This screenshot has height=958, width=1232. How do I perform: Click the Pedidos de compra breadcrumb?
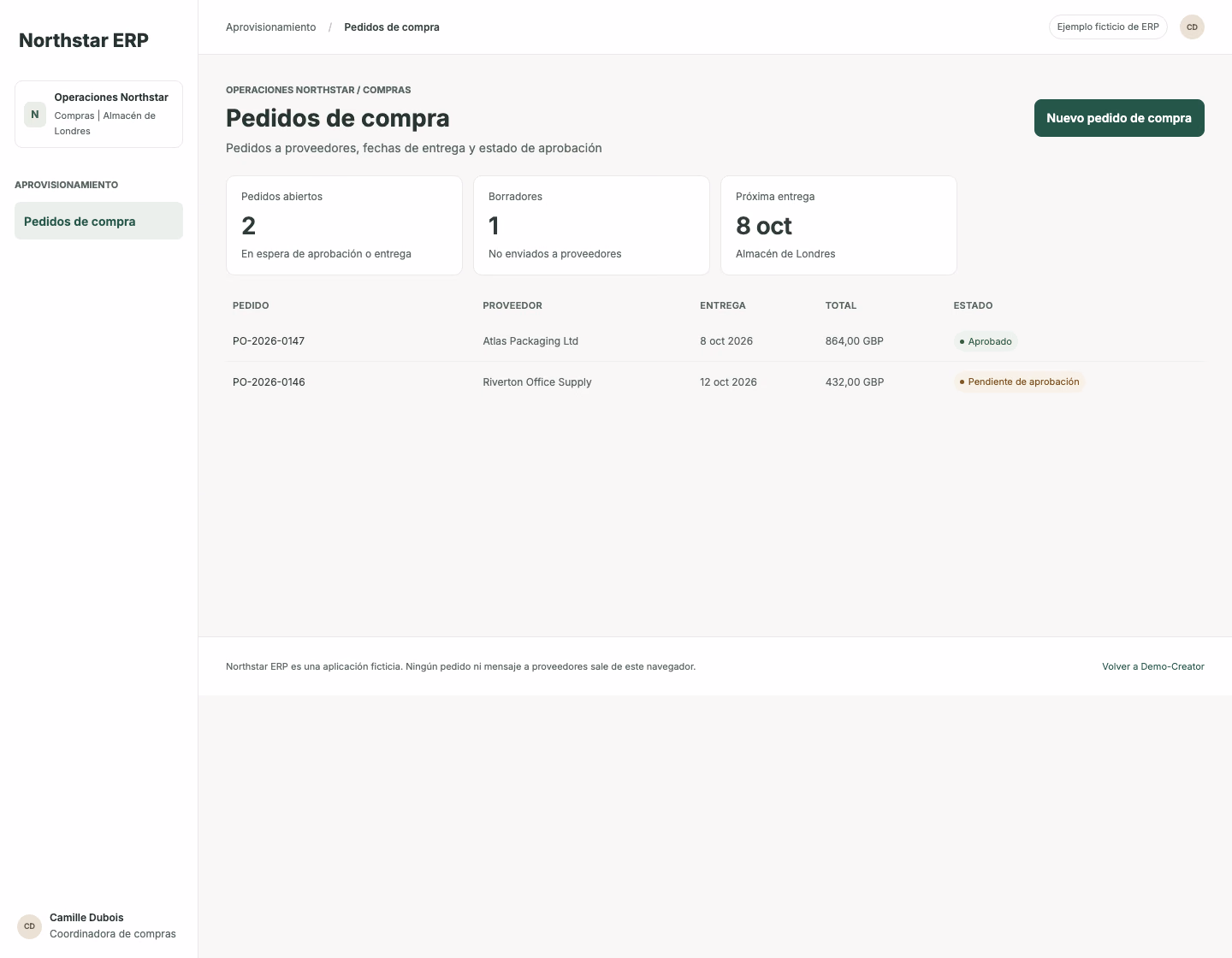tap(392, 27)
